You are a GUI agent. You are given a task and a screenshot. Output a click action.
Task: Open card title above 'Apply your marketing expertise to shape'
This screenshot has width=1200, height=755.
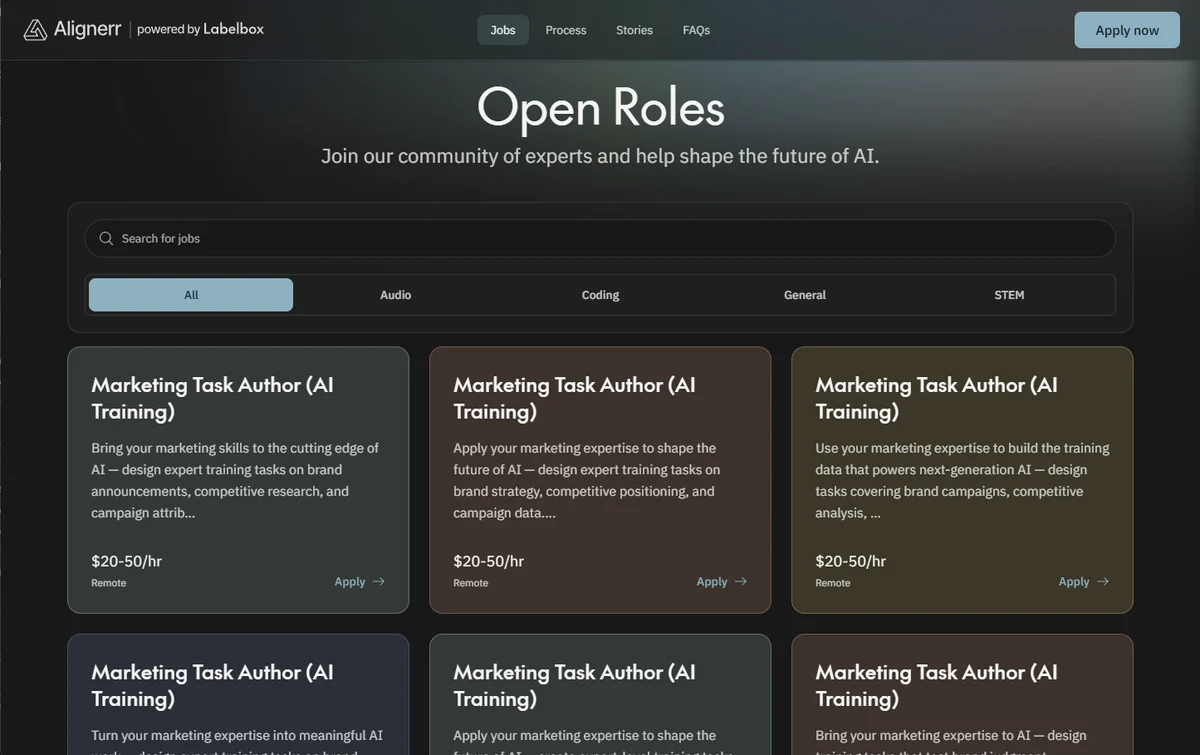[574, 398]
